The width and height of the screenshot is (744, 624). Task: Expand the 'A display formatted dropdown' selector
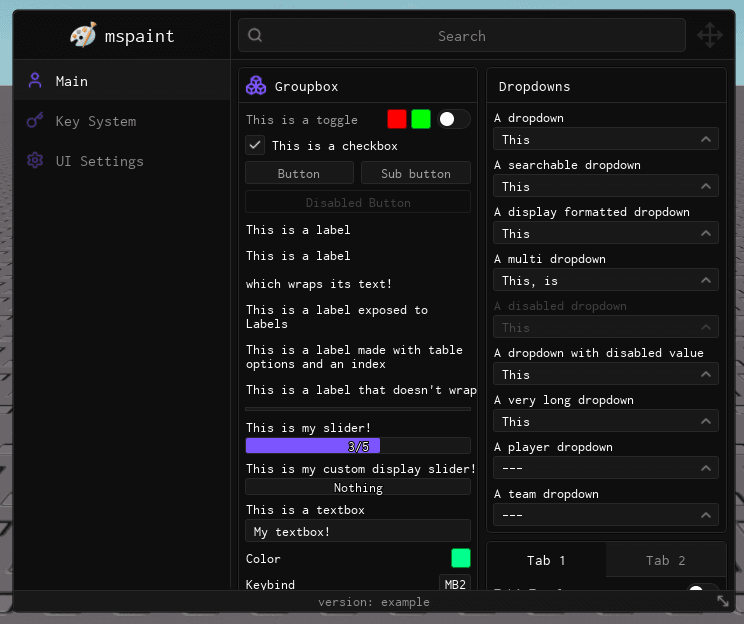pyautogui.click(x=606, y=233)
